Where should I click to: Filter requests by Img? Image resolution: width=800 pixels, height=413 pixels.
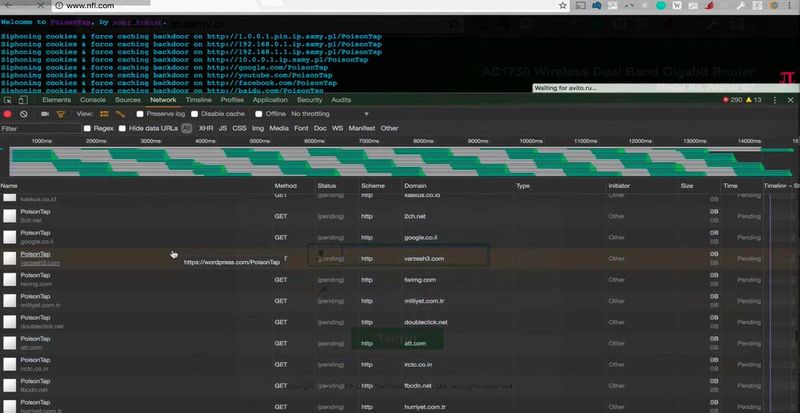pos(258,128)
